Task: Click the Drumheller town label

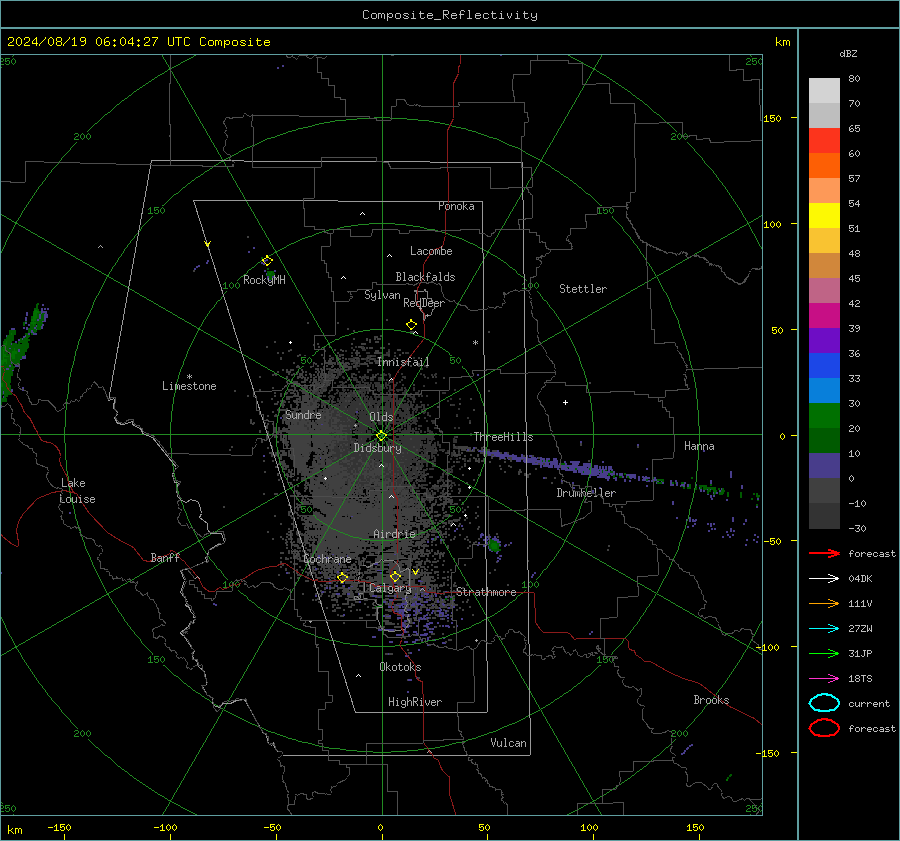Action: pyautogui.click(x=586, y=493)
